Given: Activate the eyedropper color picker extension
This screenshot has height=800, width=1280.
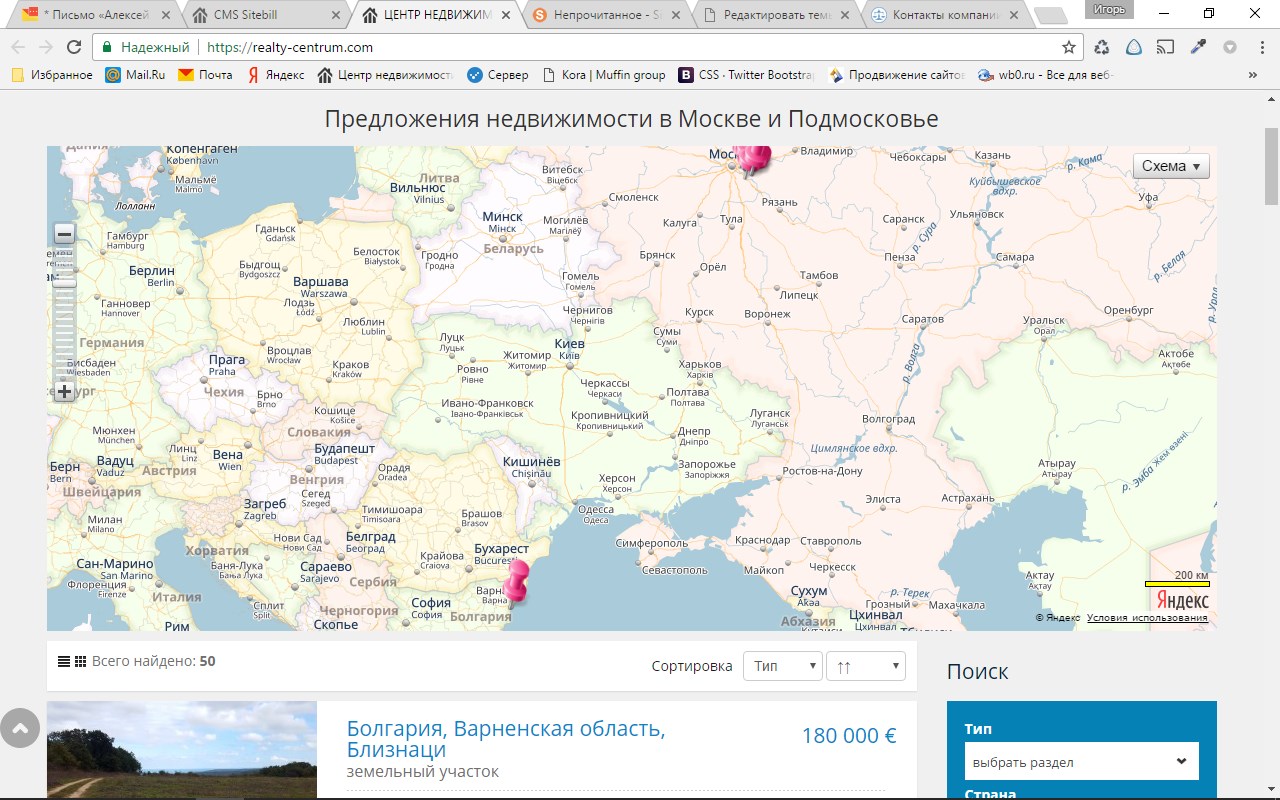Looking at the screenshot, I should tap(1198, 47).
